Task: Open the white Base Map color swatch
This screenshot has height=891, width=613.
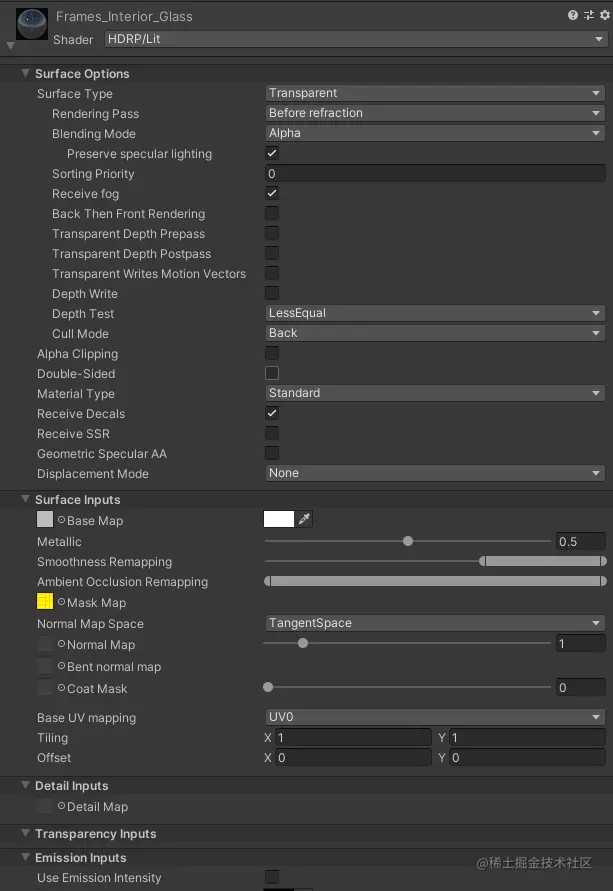Action: click(x=279, y=519)
